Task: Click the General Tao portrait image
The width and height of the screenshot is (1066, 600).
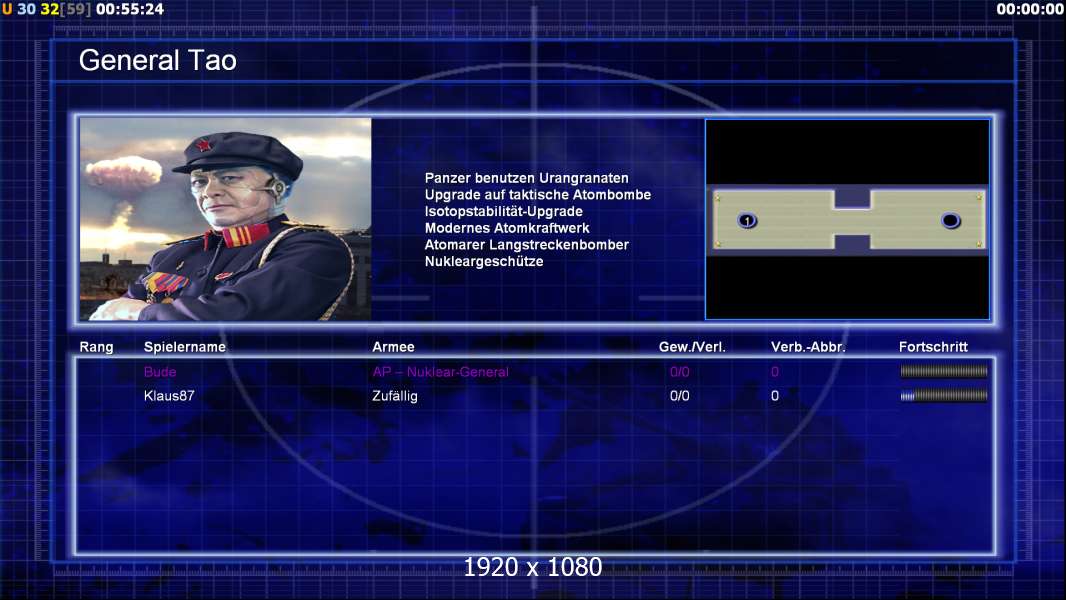Action: click(226, 219)
